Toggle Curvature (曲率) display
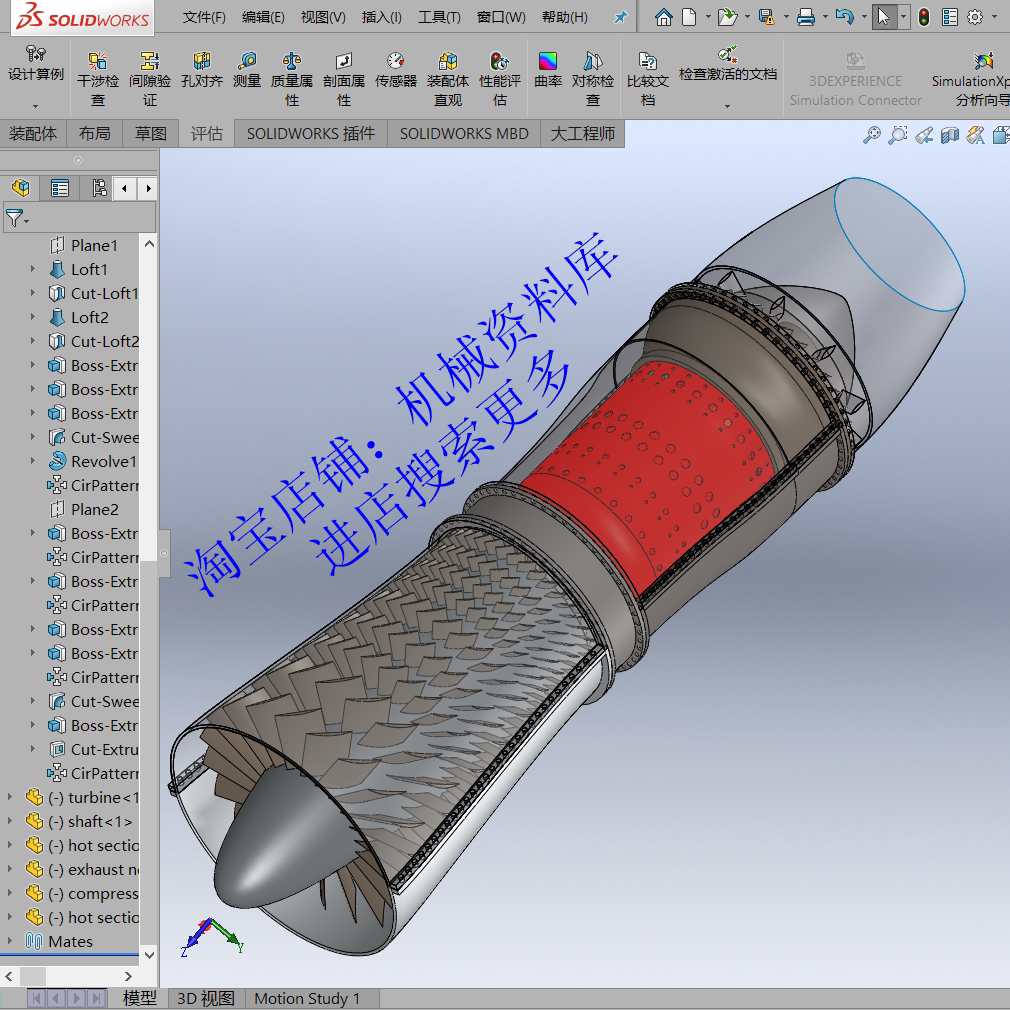Viewport: 1010px width, 1010px height. click(548, 70)
